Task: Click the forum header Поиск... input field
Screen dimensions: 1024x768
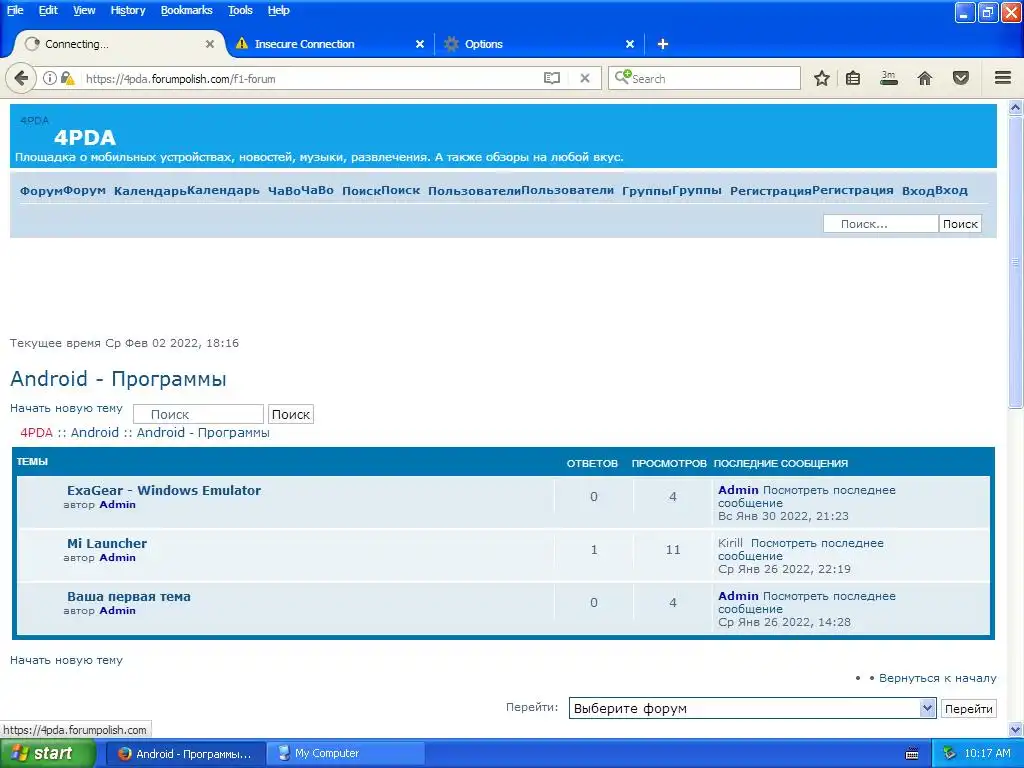Action: (x=880, y=224)
